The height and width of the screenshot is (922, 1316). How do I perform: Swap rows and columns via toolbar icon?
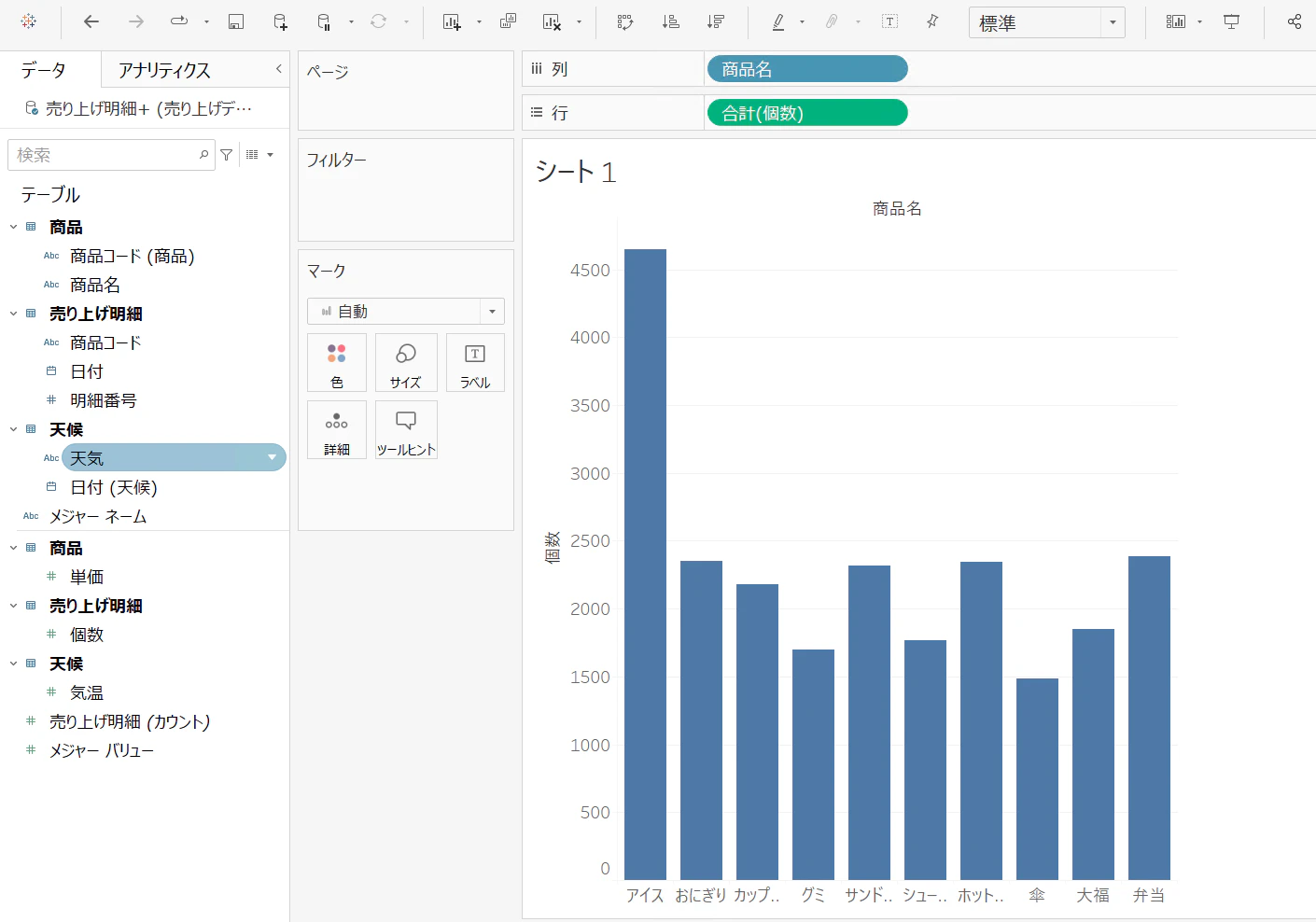(625, 21)
